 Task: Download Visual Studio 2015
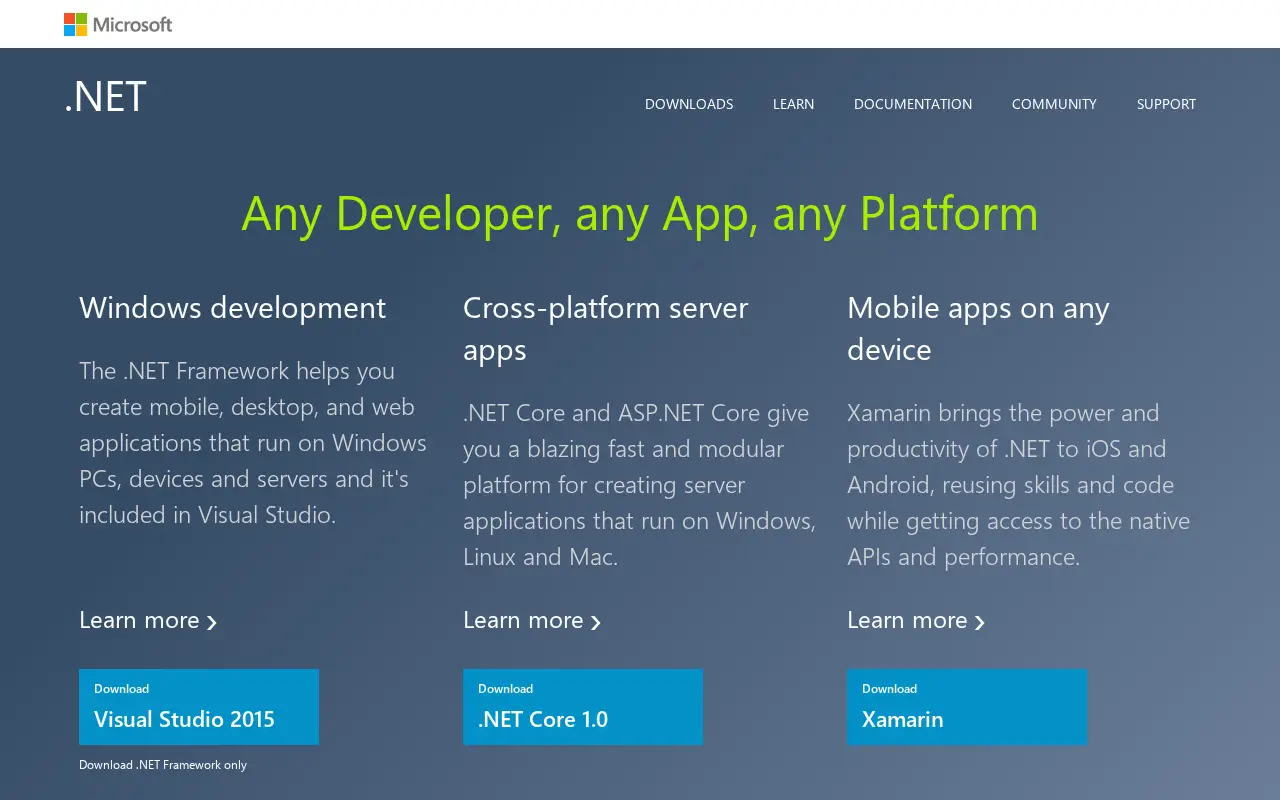(199, 707)
